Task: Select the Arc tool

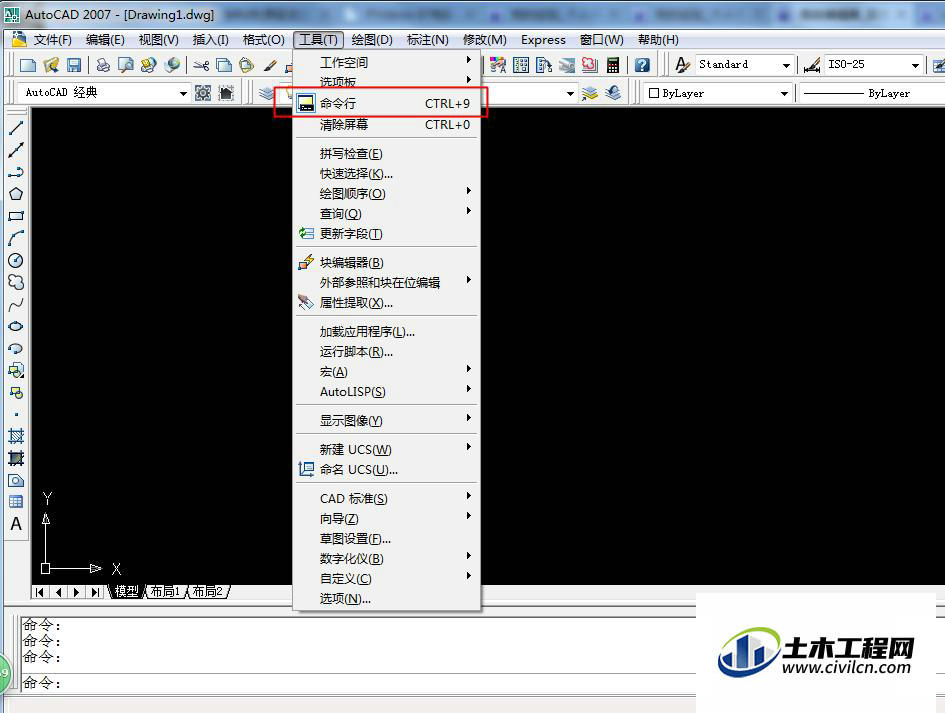Action: [16, 238]
